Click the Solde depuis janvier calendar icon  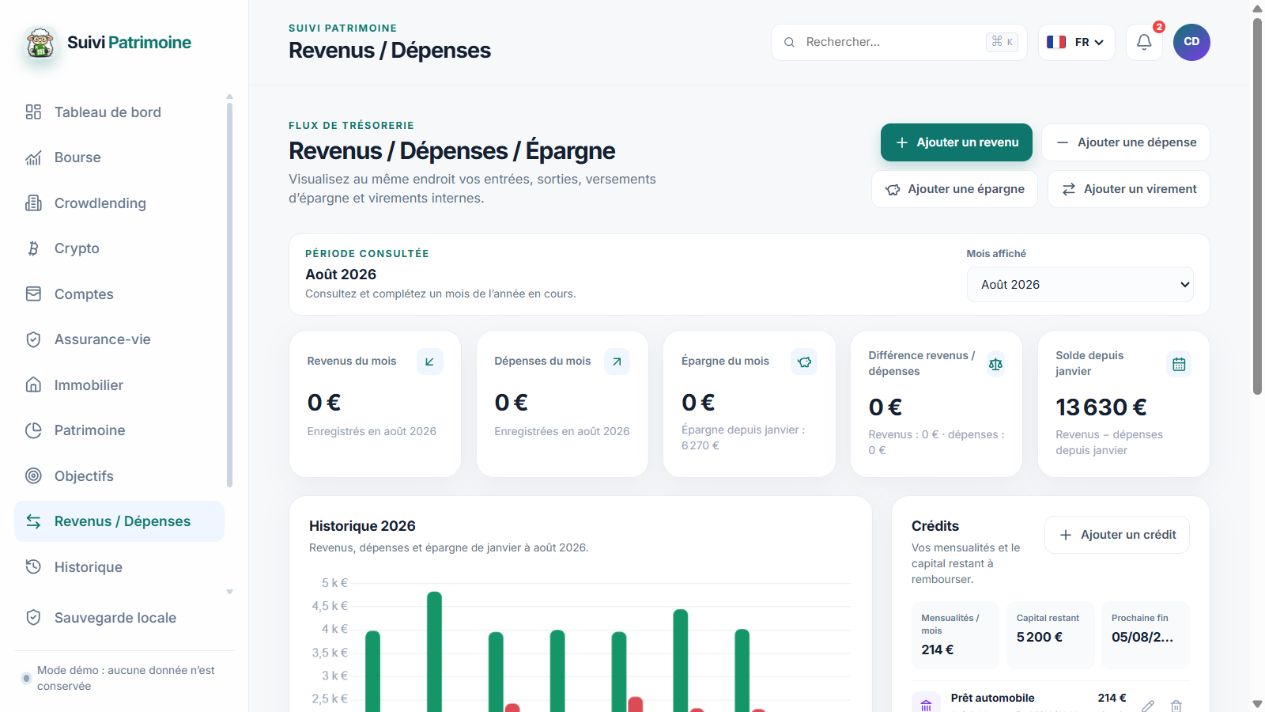tap(1179, 364)
